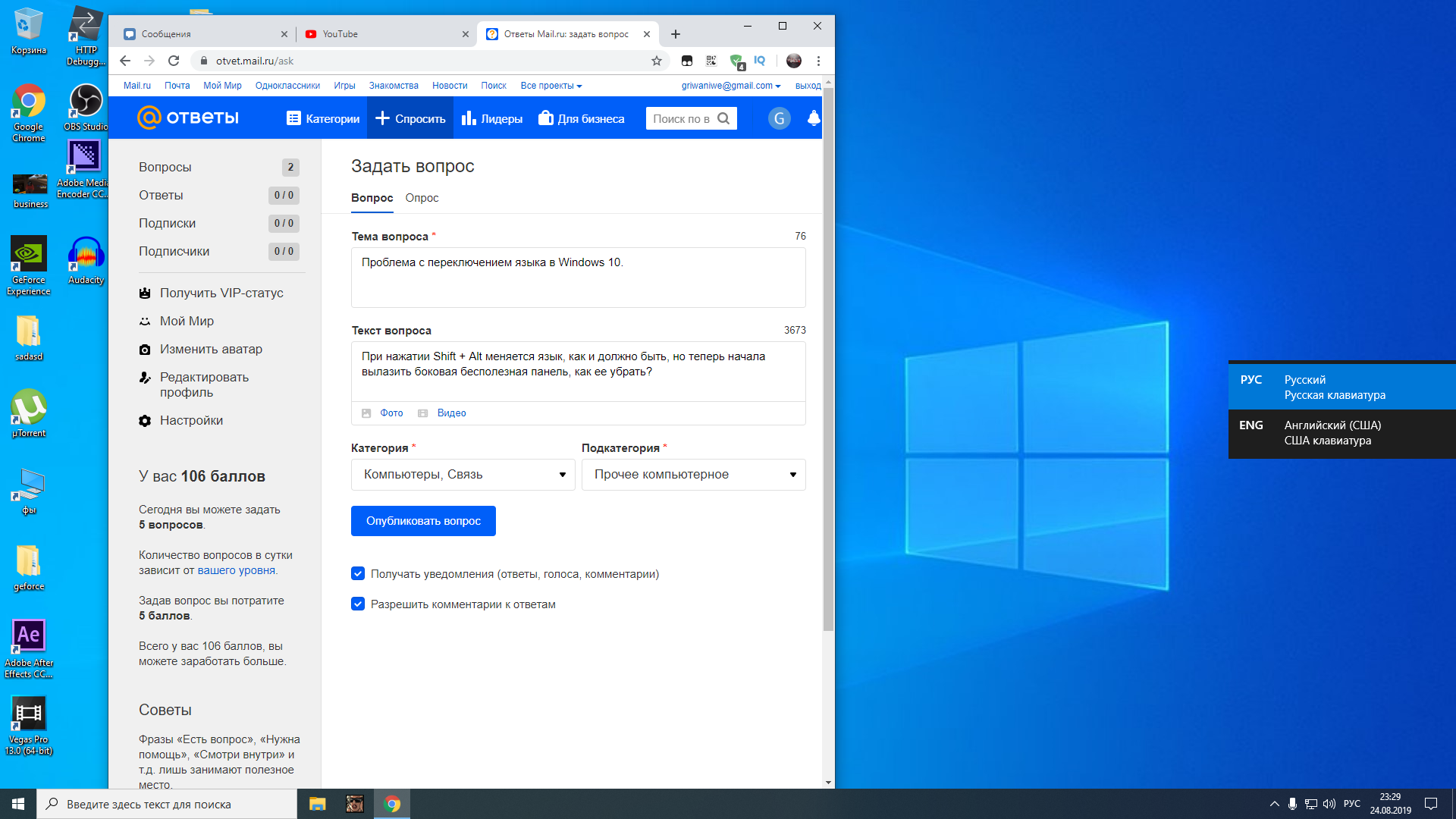
Task: Toggle разрешить комментарии к ответам checkbox
Action: (358, 604)
